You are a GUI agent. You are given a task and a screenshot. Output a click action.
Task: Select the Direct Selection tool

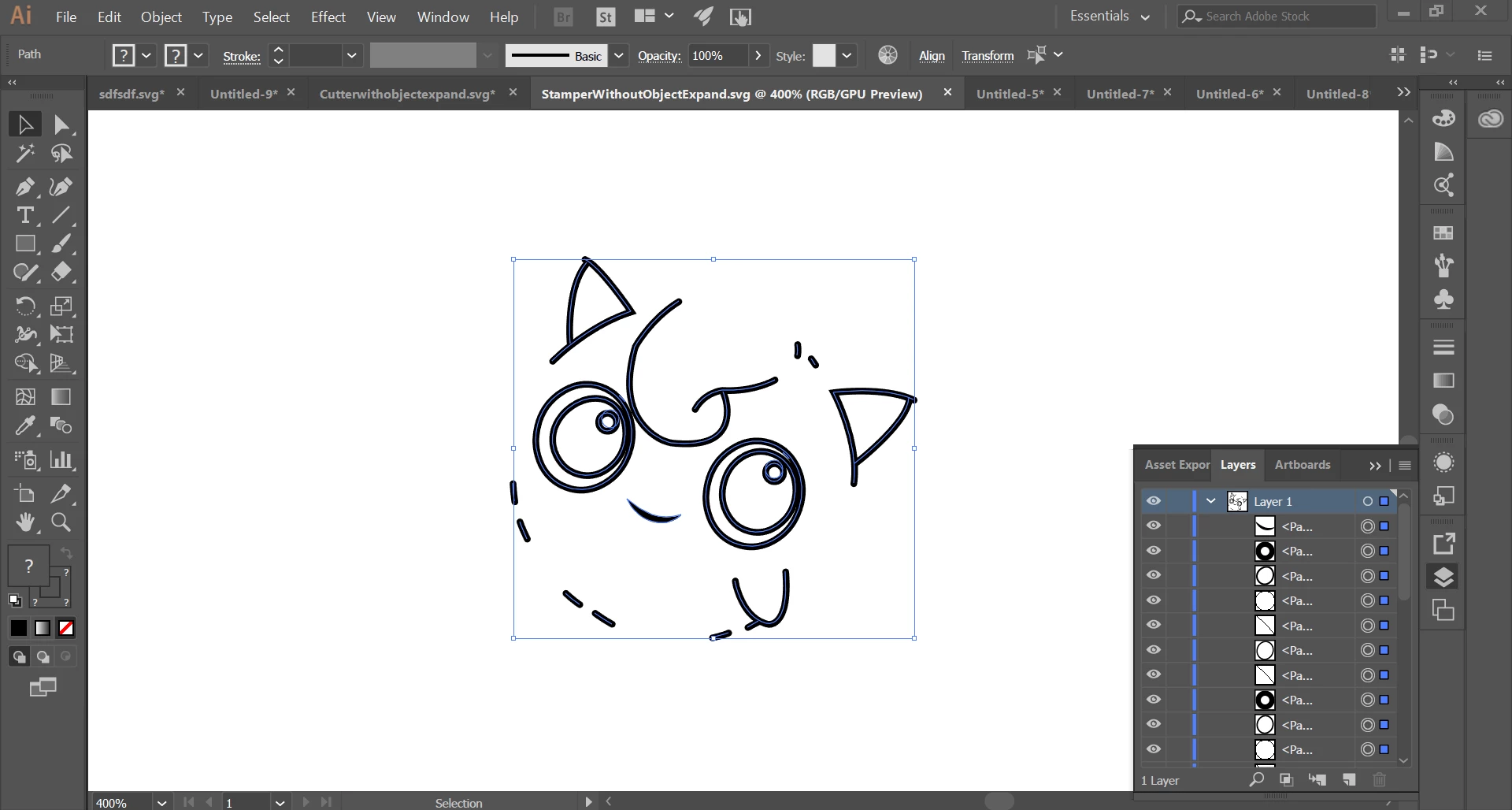61,124
